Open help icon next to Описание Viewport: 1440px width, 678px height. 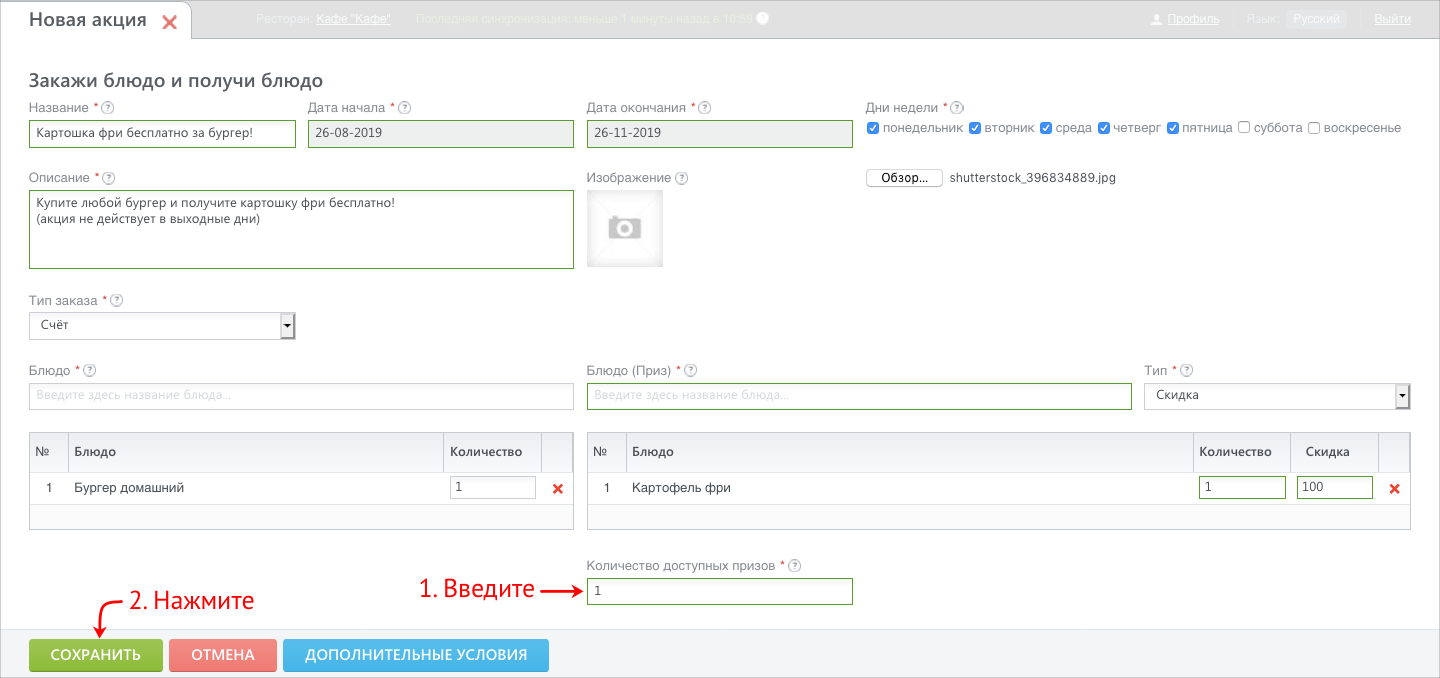(x=109, y=178)
